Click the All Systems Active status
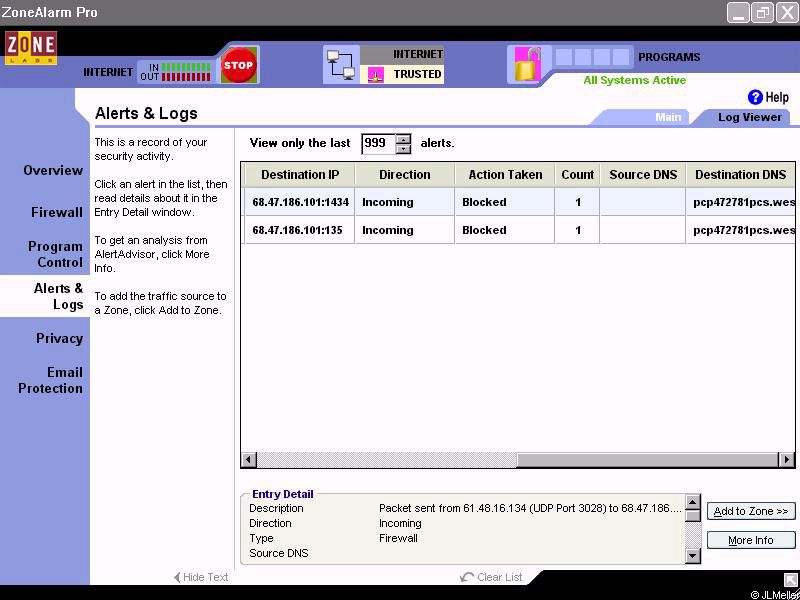 click(x=635, y=81)
